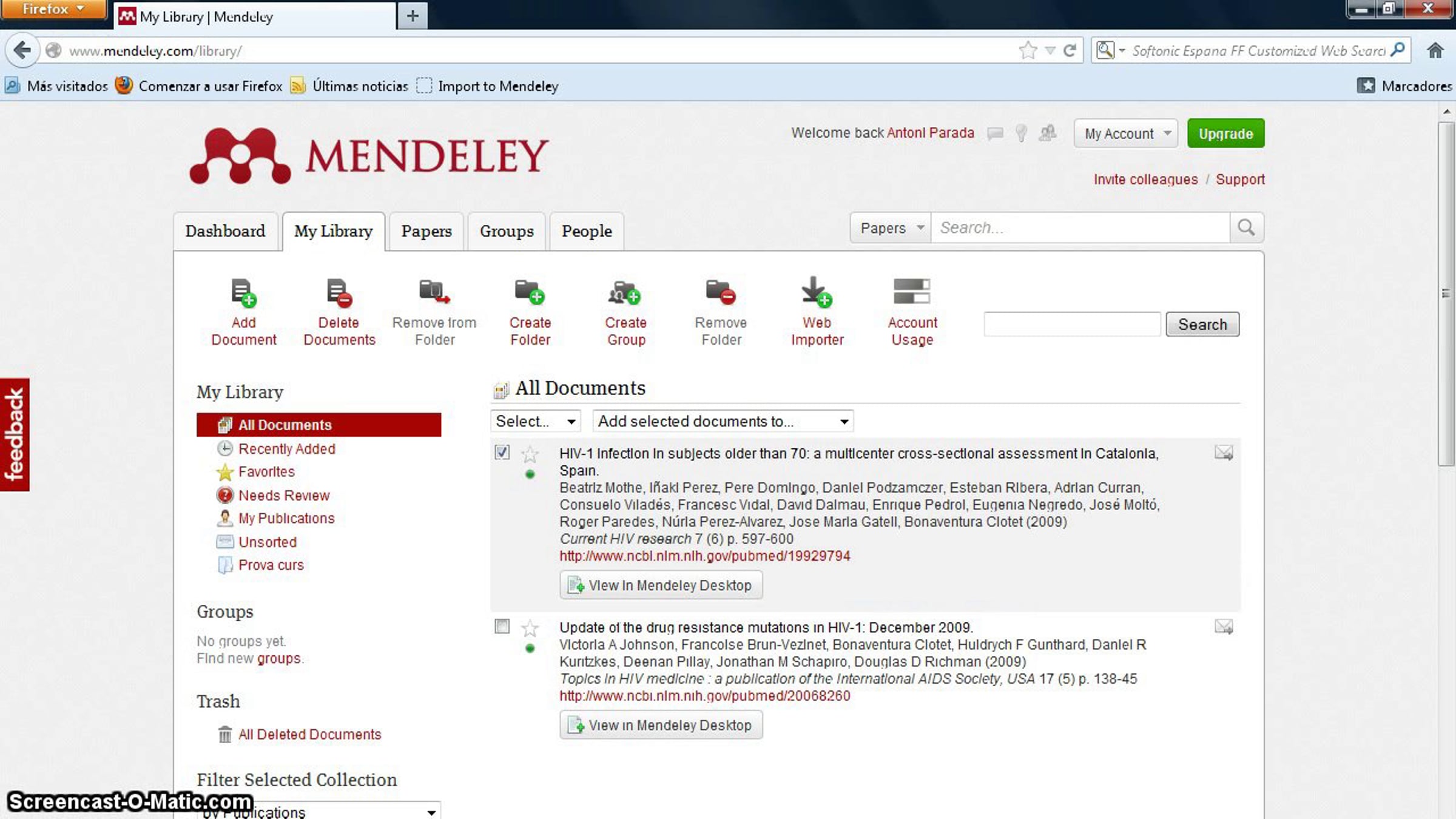Click the Delete Documents icon
This screenshot has width=1456, height=819.
coord(339,292)
